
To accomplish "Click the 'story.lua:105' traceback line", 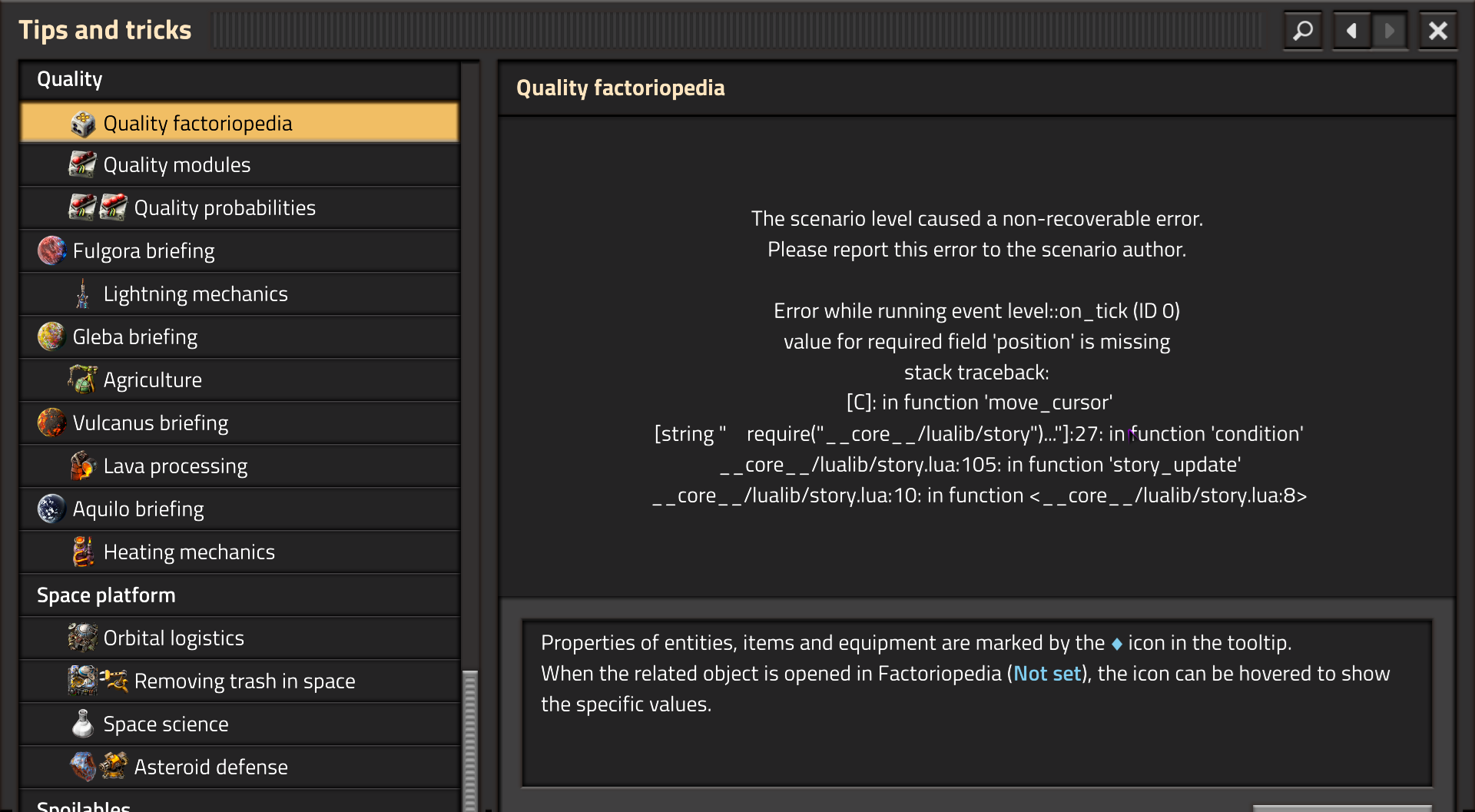I will tap(980, 465).
